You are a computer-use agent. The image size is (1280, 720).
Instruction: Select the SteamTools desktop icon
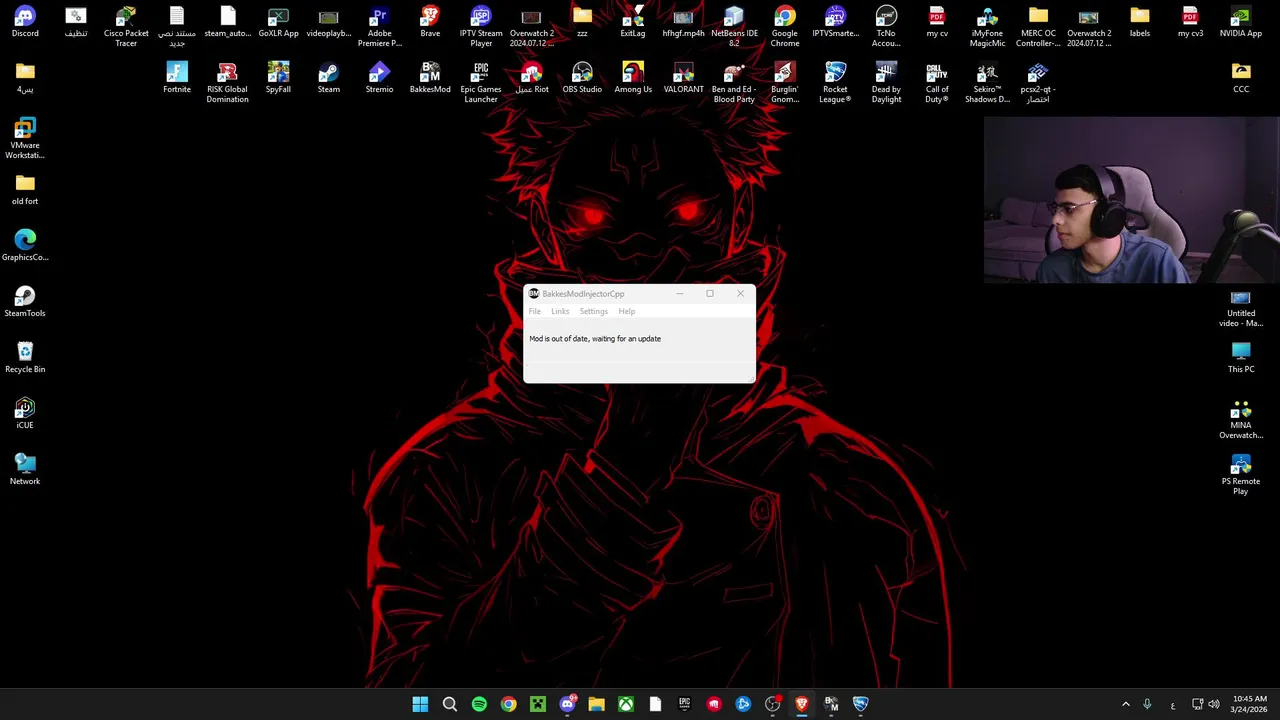25,302
